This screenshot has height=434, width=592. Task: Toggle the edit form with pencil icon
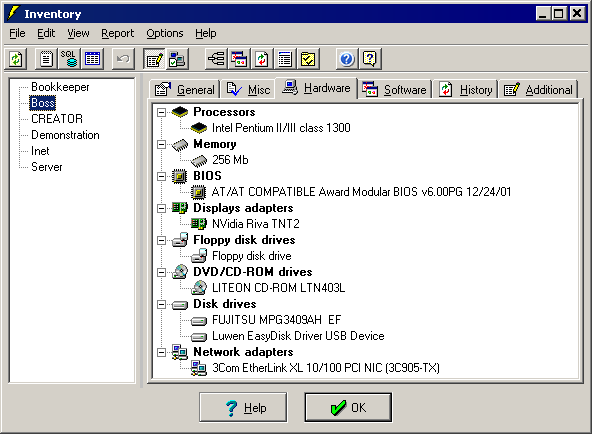point(154,59)
